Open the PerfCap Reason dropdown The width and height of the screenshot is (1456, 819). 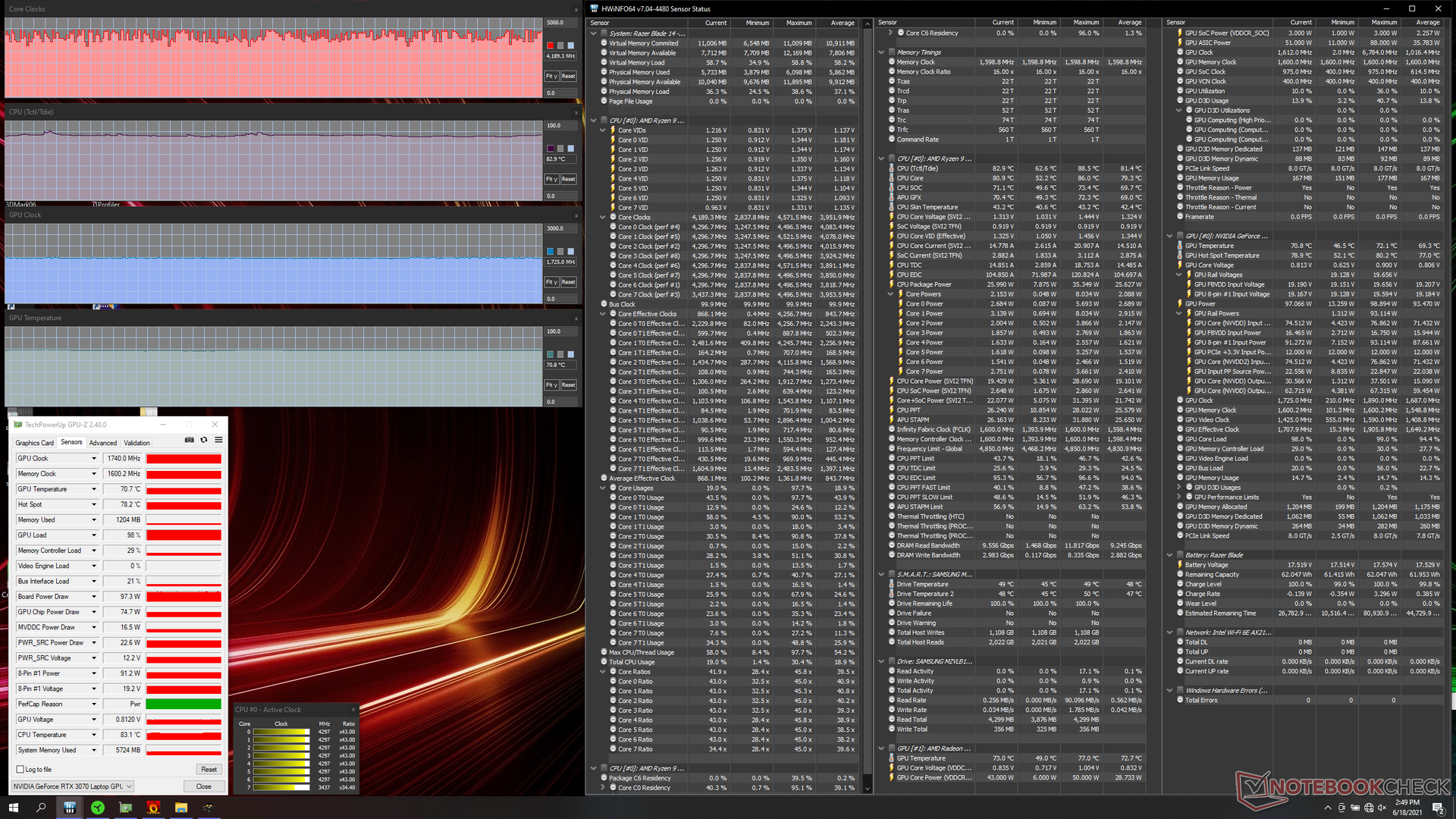94,704
